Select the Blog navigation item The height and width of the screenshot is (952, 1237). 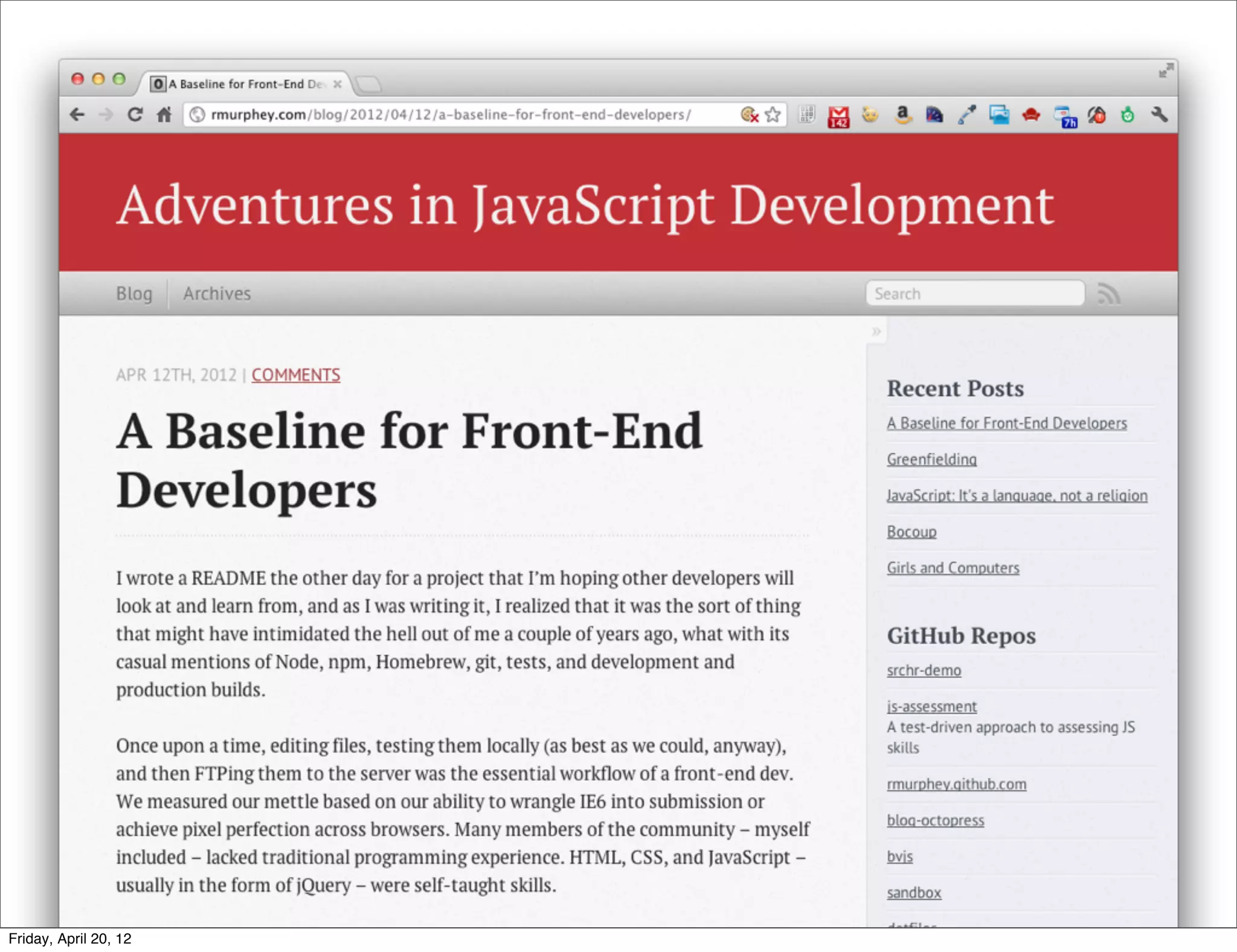click(134, 294)
